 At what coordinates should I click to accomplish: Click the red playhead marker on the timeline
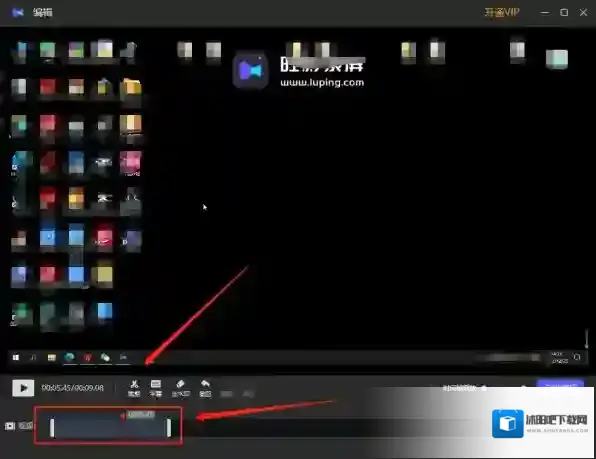click(123, 417)
